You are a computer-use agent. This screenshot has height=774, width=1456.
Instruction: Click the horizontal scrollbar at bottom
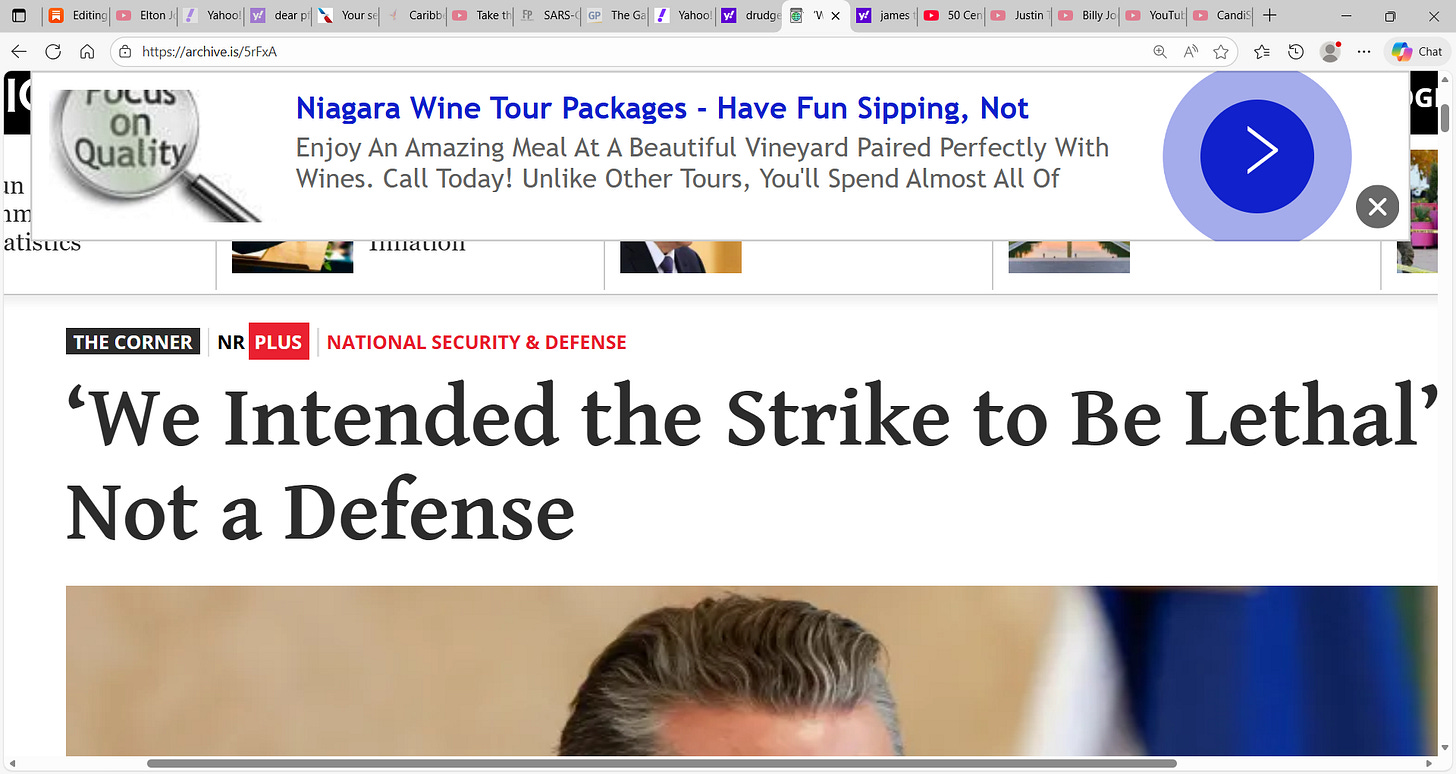tap(662, 764)
